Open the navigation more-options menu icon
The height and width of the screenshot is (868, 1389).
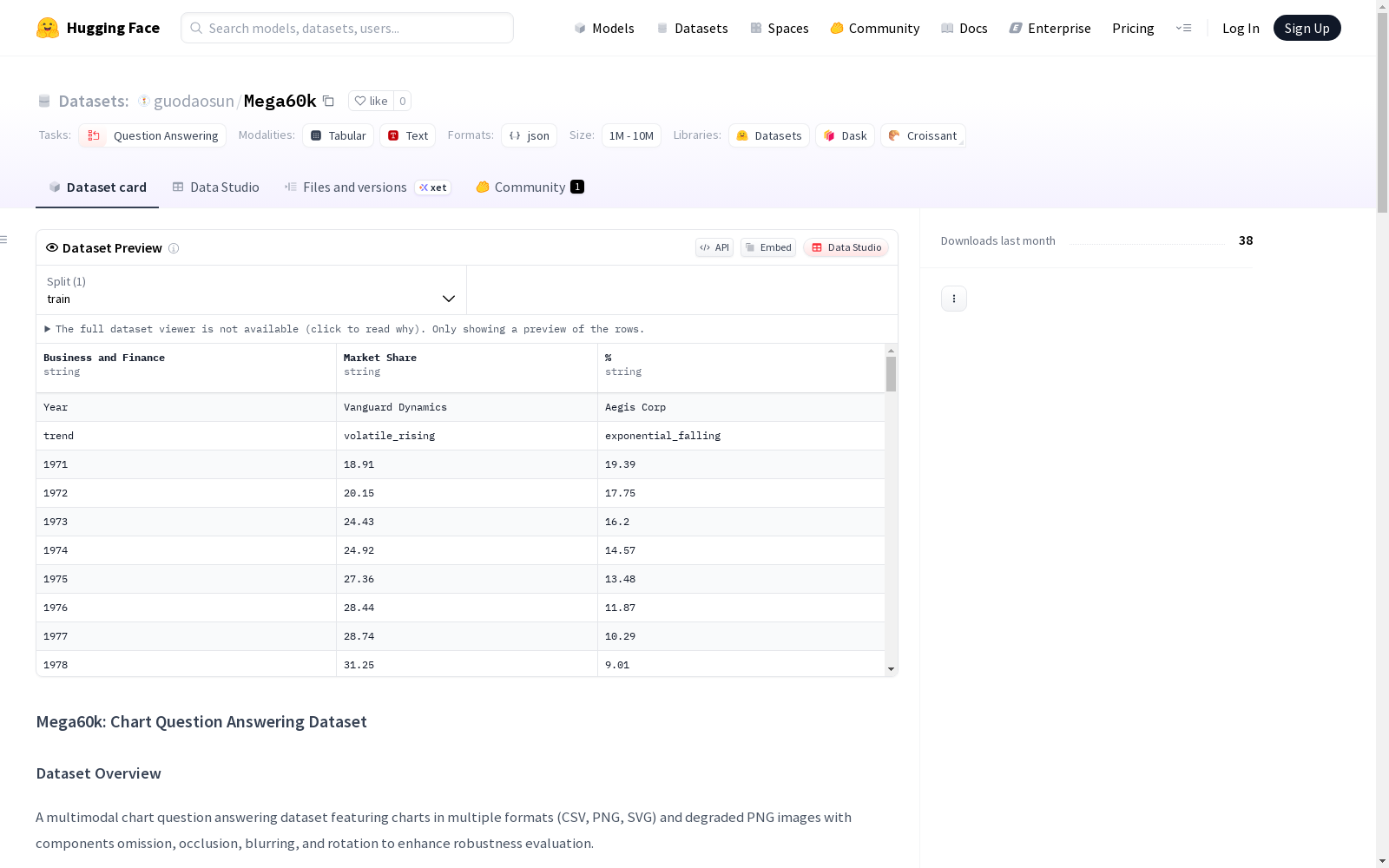click(x=1183, y=28)
